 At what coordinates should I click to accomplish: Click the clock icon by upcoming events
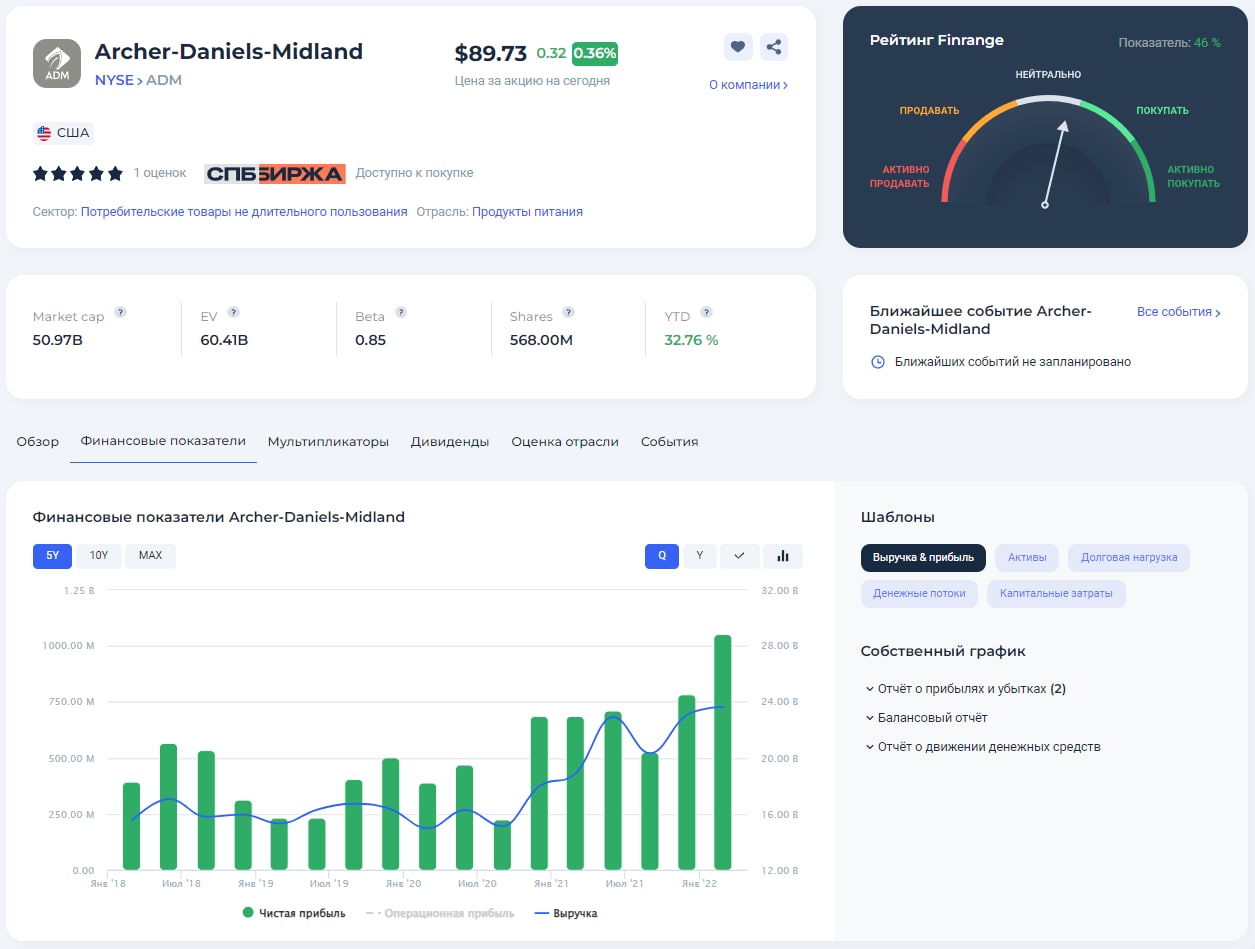(878, 362)
